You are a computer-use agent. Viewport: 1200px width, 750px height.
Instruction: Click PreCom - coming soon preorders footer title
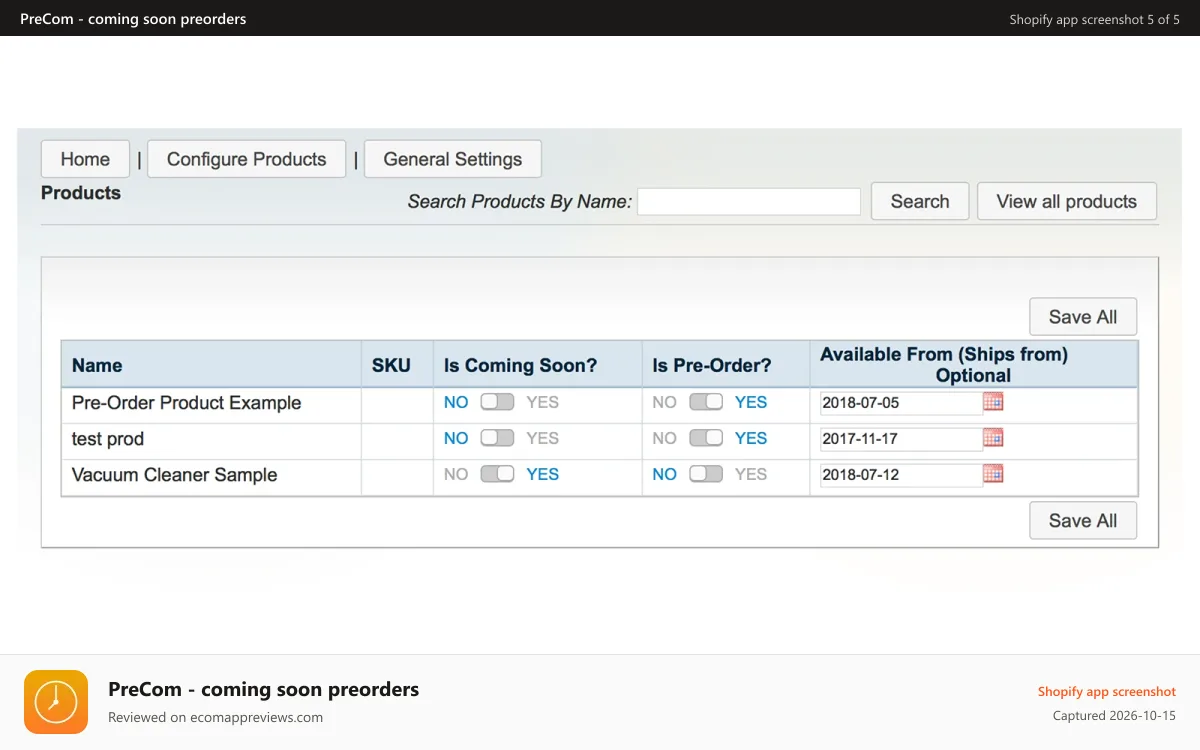click(264, 689)
